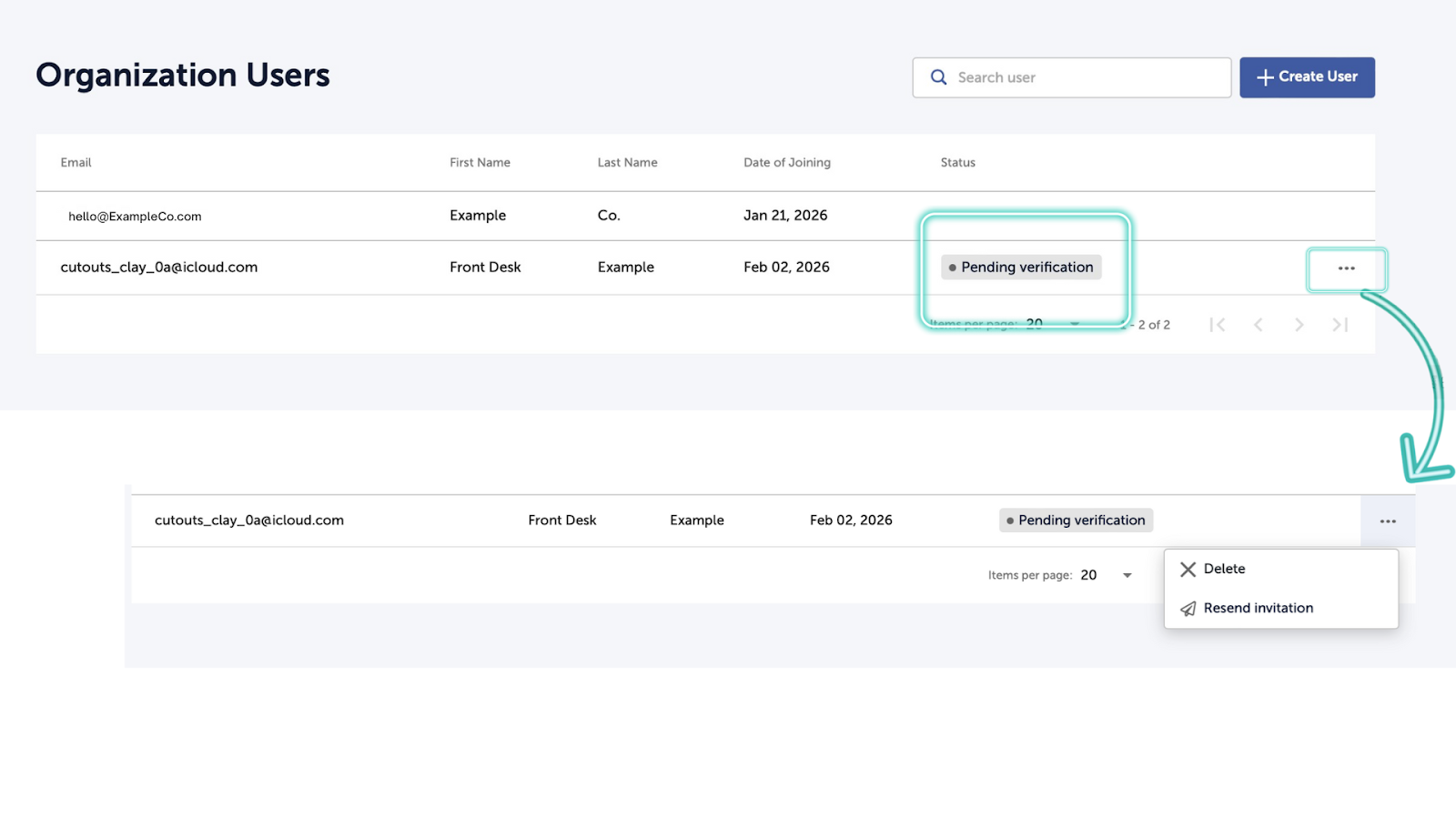The height and width of the screenshot is (819, 1456).
Task: Open the partially covered Items per page selector in upper table
Action: tap(1075, 324)
